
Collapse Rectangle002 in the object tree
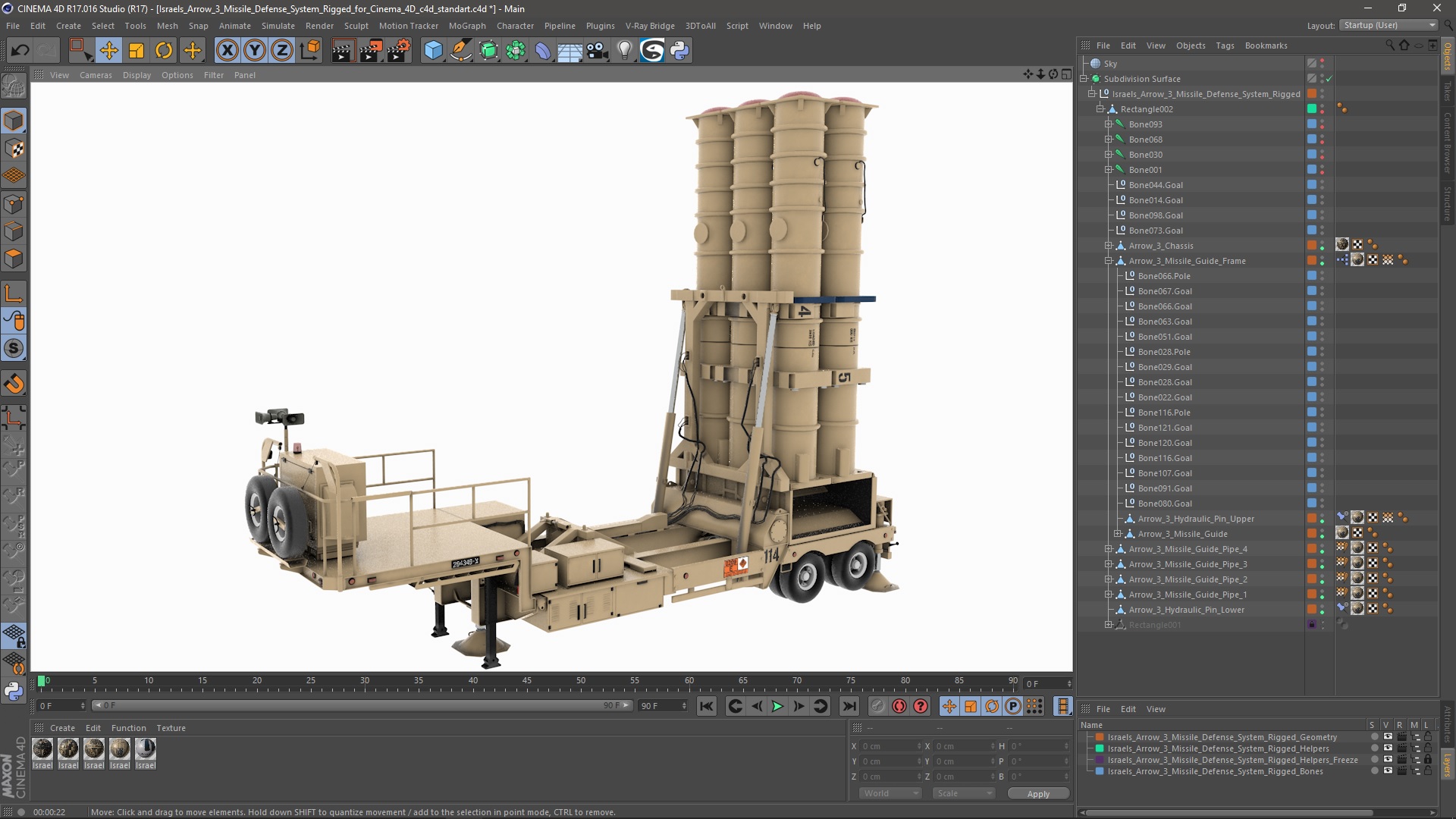click(1100, 109)
